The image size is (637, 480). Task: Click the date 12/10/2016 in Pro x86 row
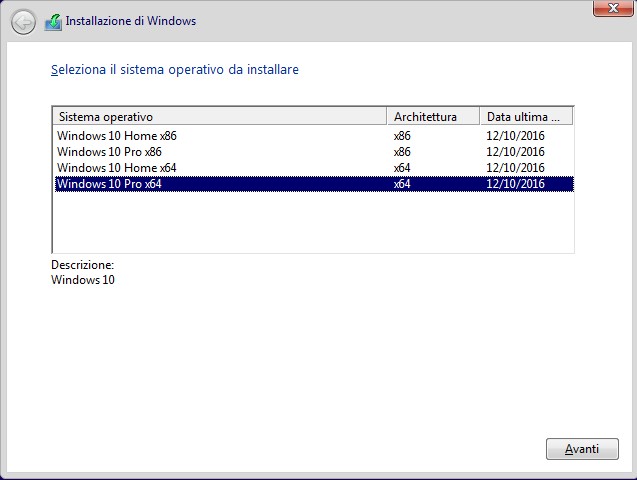[x=515, y=152]
